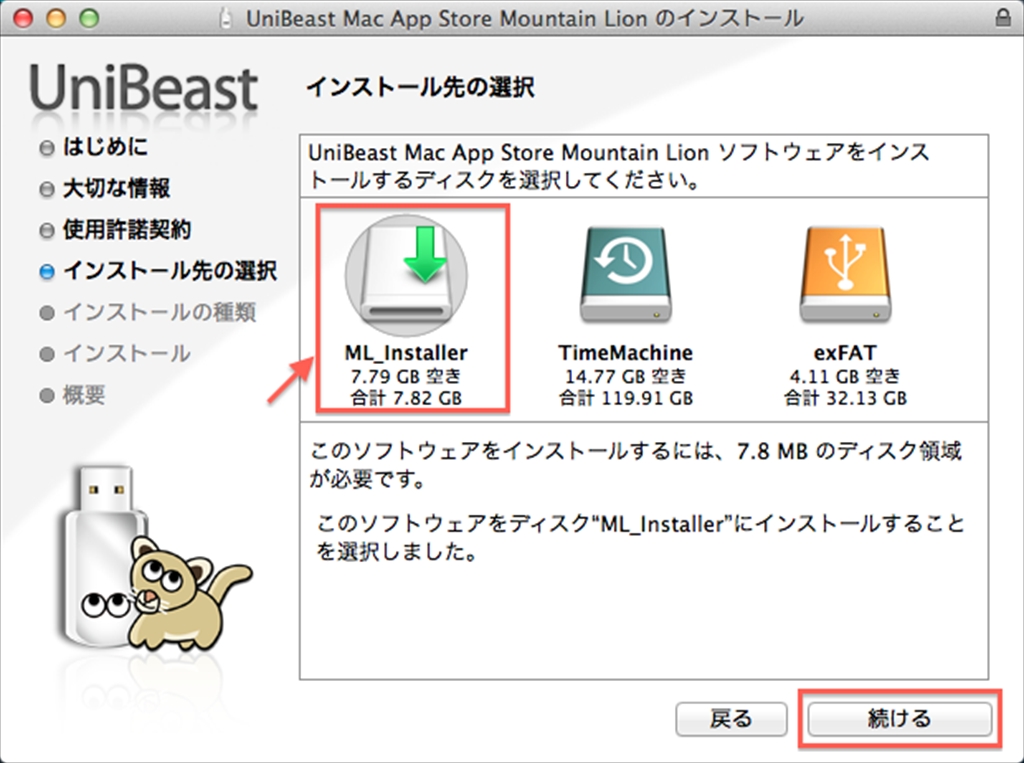Click the 合計 32.13 GB text
The height and width of the screenshot is (763, 1024).
coord(845,398)
